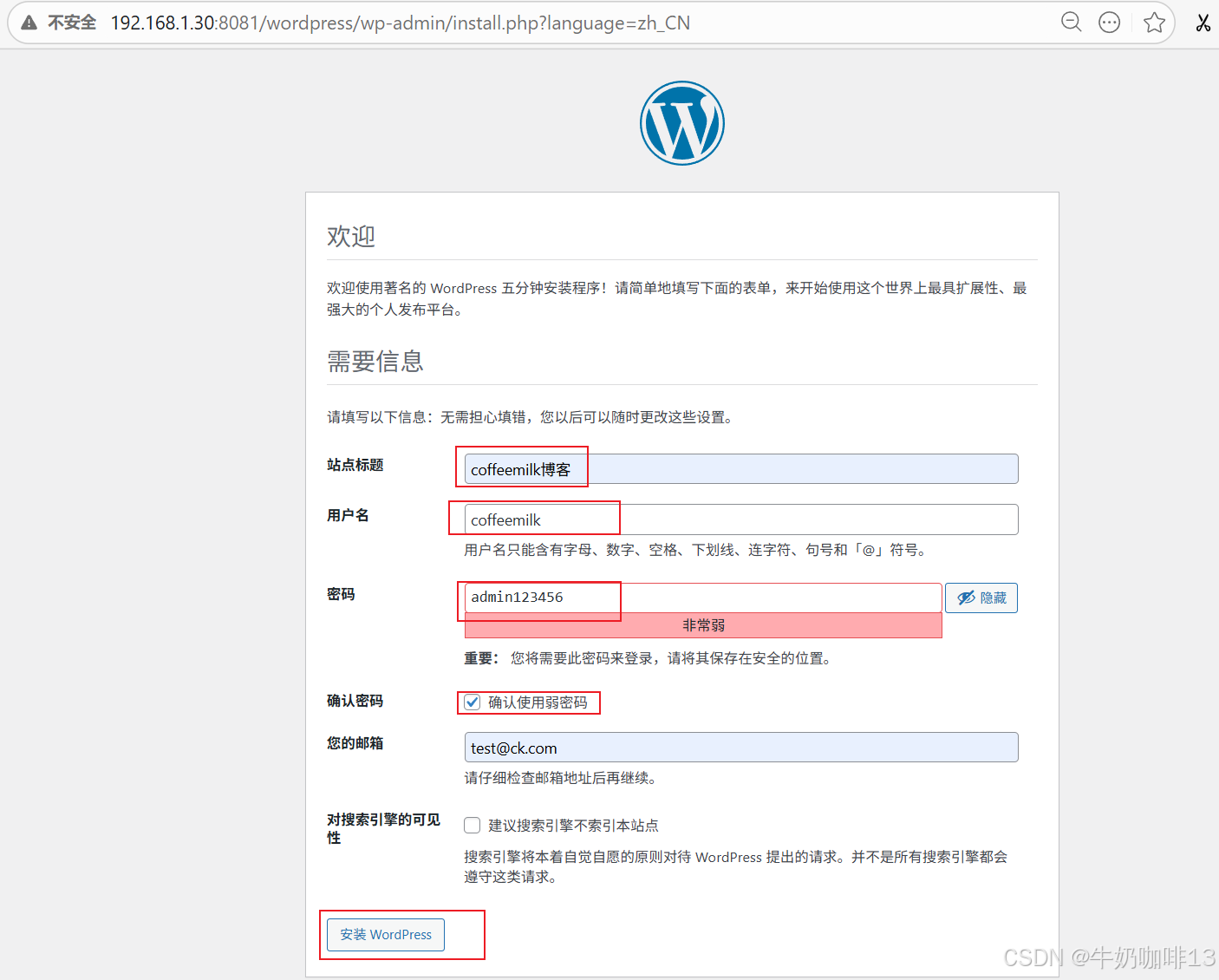Click the 您的邮箱 label
This screenshot has width=1219, height=980.
(x=355, y=743)
